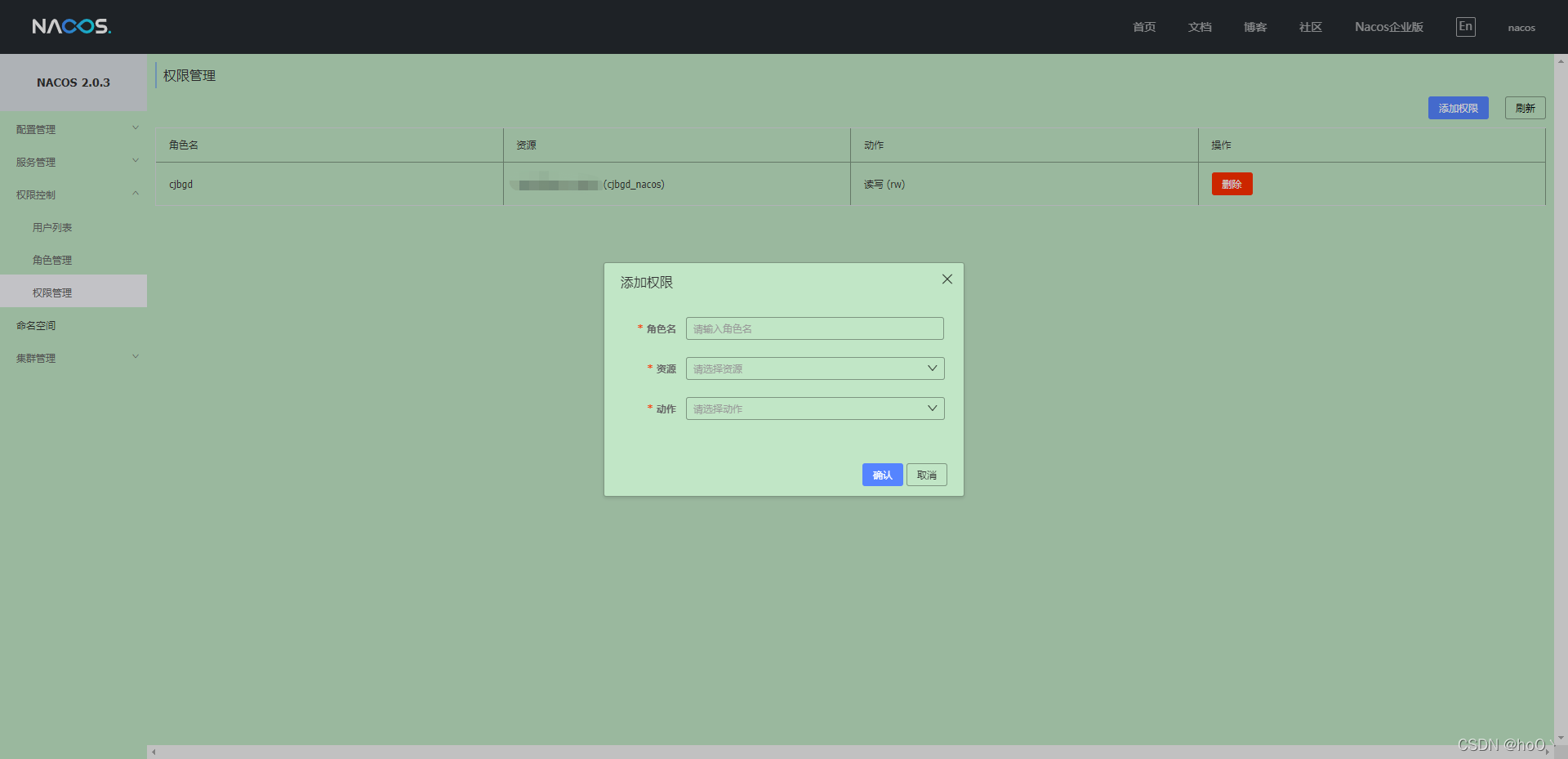
Task: Select 权限管理 in the sidebar
Action: (73, 292)
